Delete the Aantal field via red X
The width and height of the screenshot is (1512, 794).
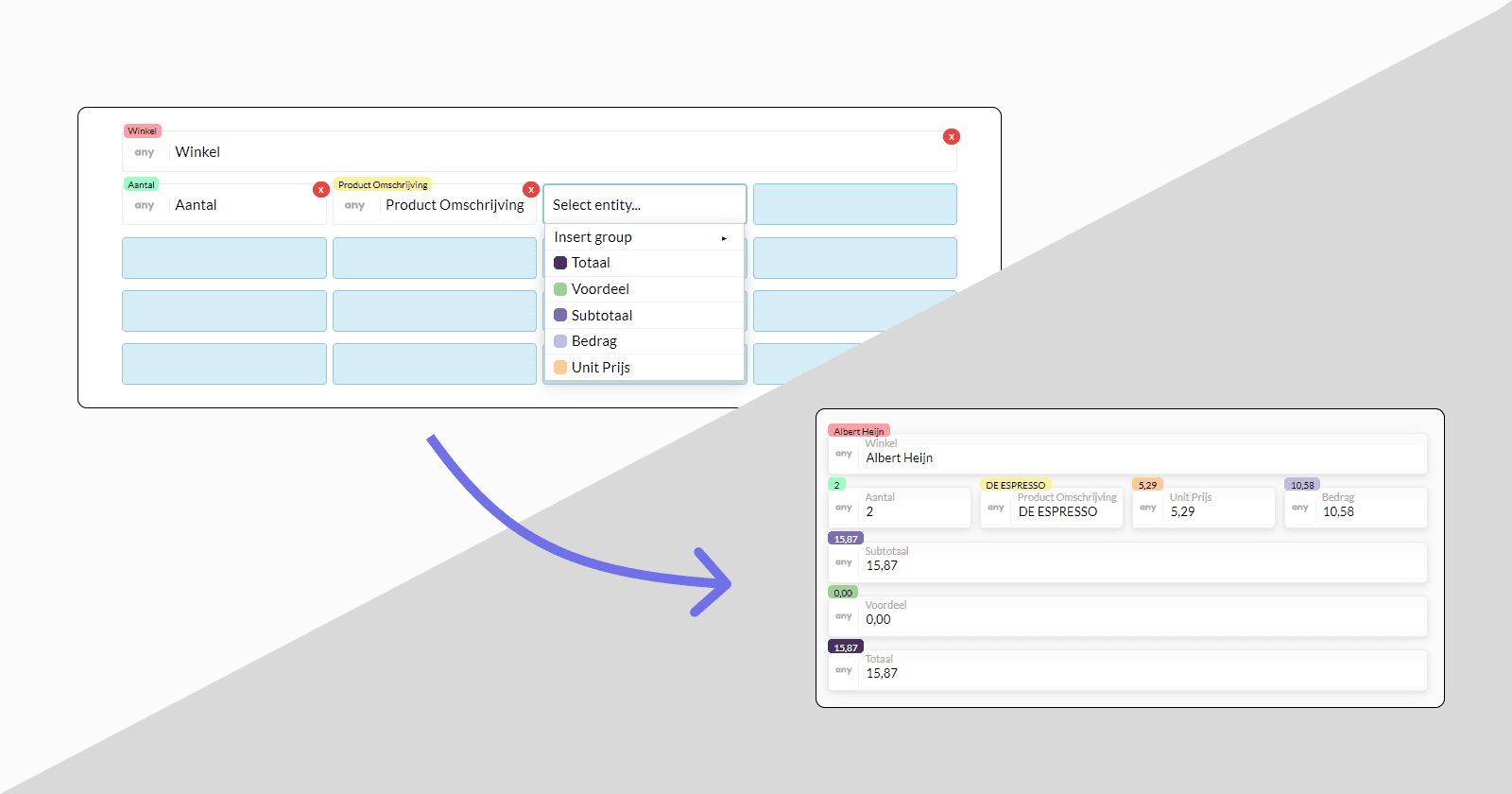(x=321, y=190)
